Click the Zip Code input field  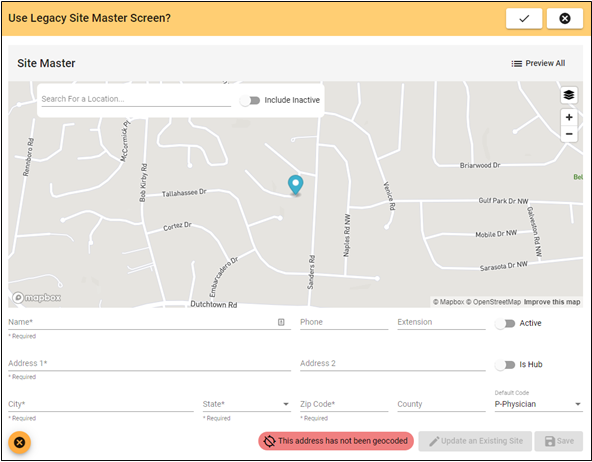[344, 404]
